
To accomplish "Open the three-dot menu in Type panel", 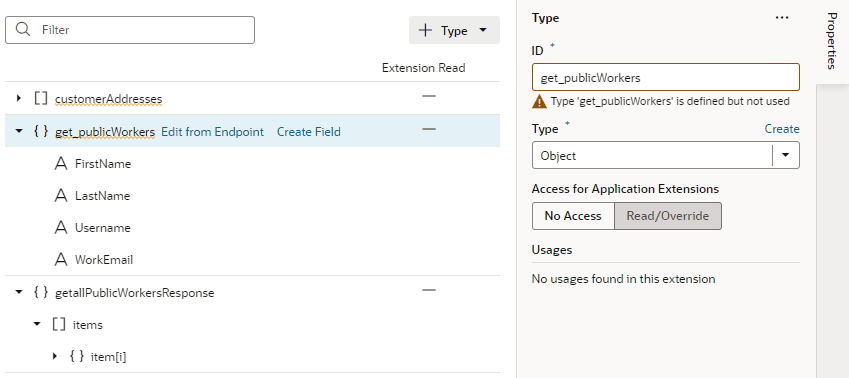I will pos(781,18).
